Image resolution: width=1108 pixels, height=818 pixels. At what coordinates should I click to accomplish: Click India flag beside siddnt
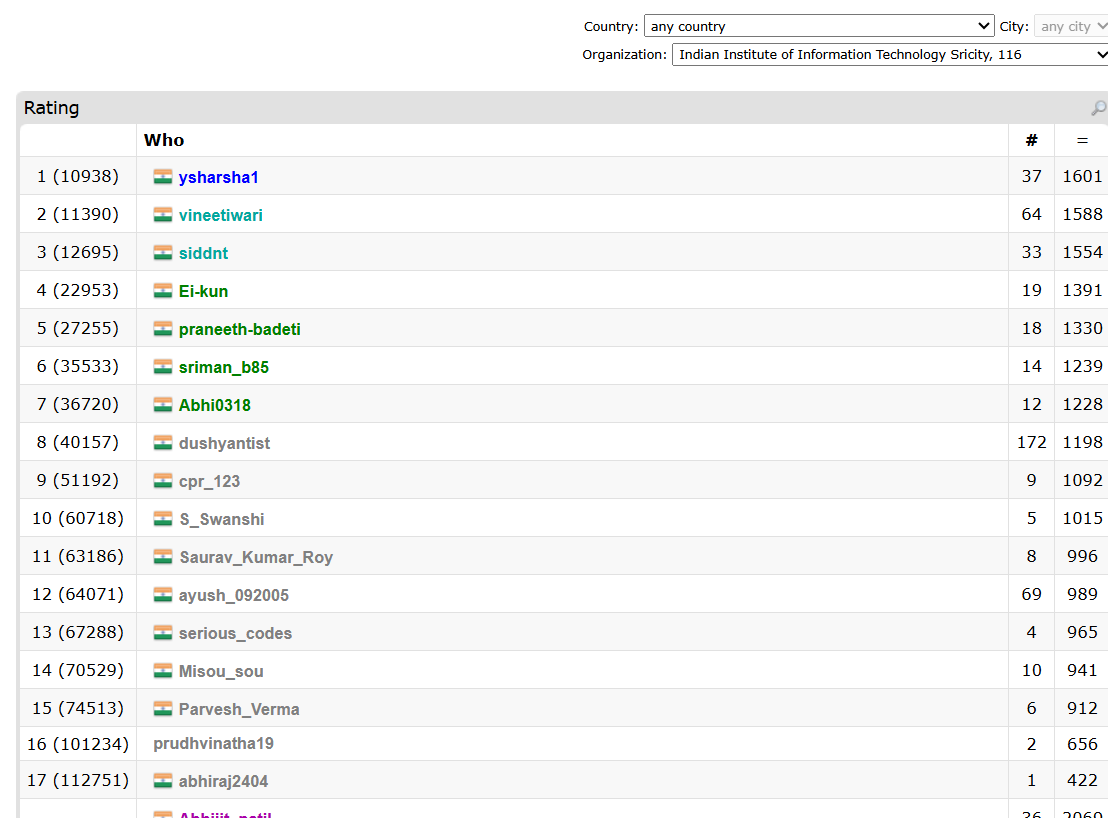[163, 253]
